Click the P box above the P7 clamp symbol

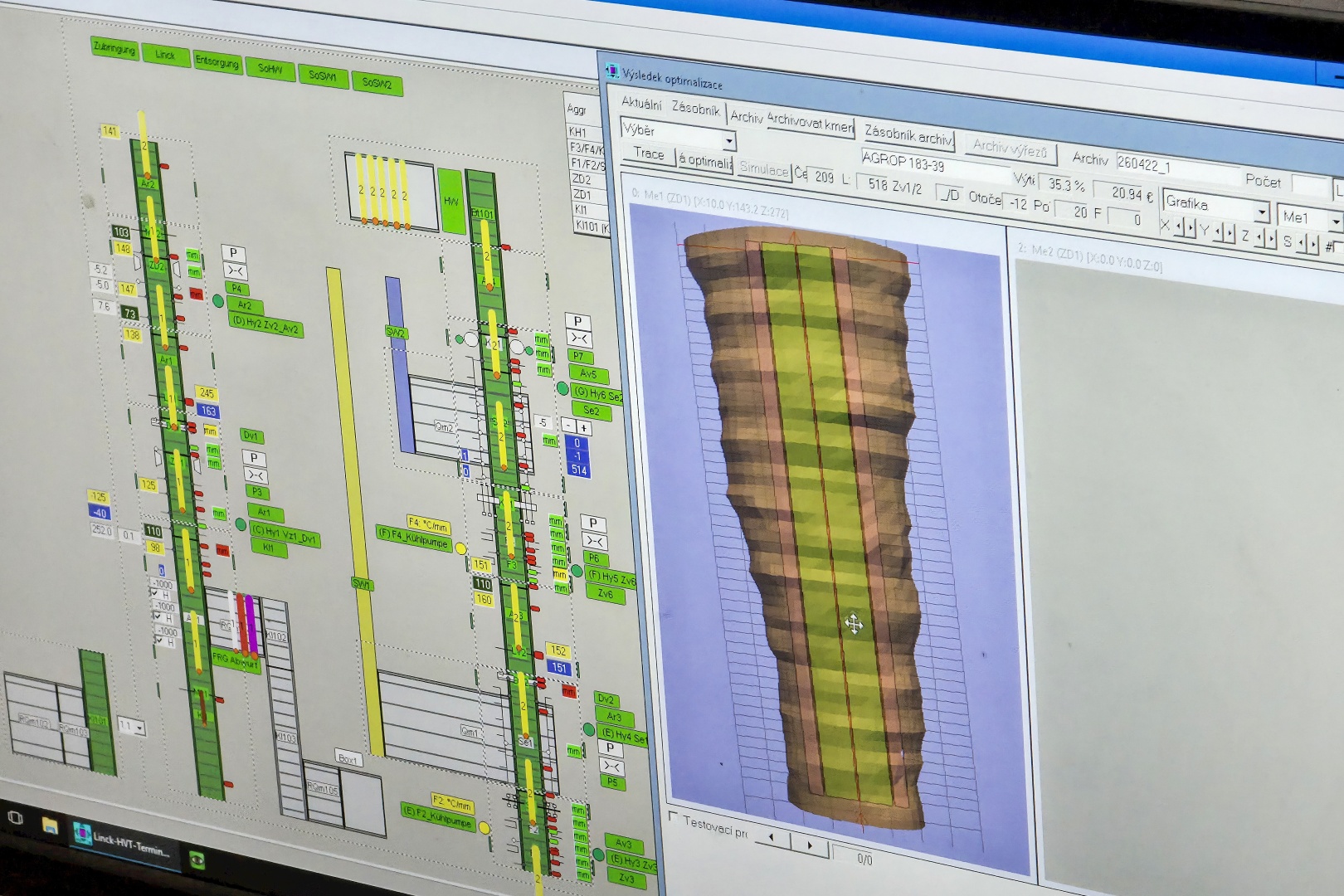tap(577, 321)
